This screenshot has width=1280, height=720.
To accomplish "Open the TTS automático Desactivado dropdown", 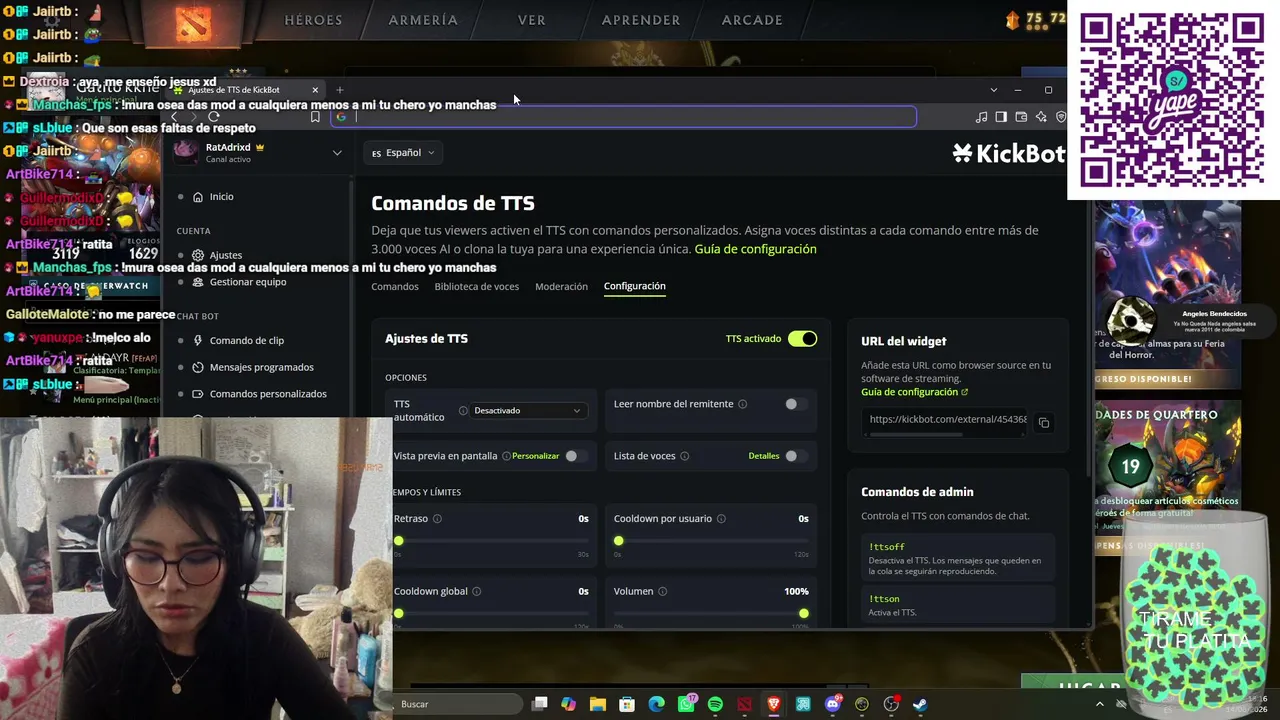I will tap(527, 411).
